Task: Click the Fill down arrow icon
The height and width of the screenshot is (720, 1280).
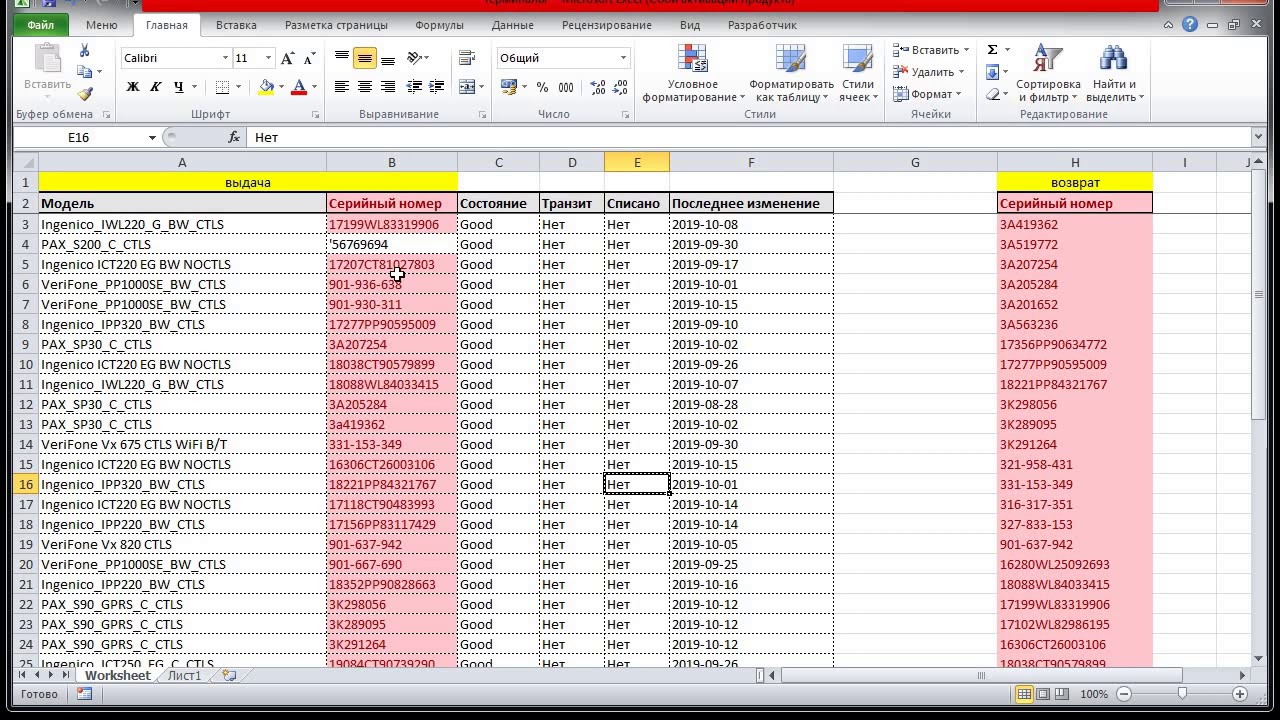Action: 992,72
